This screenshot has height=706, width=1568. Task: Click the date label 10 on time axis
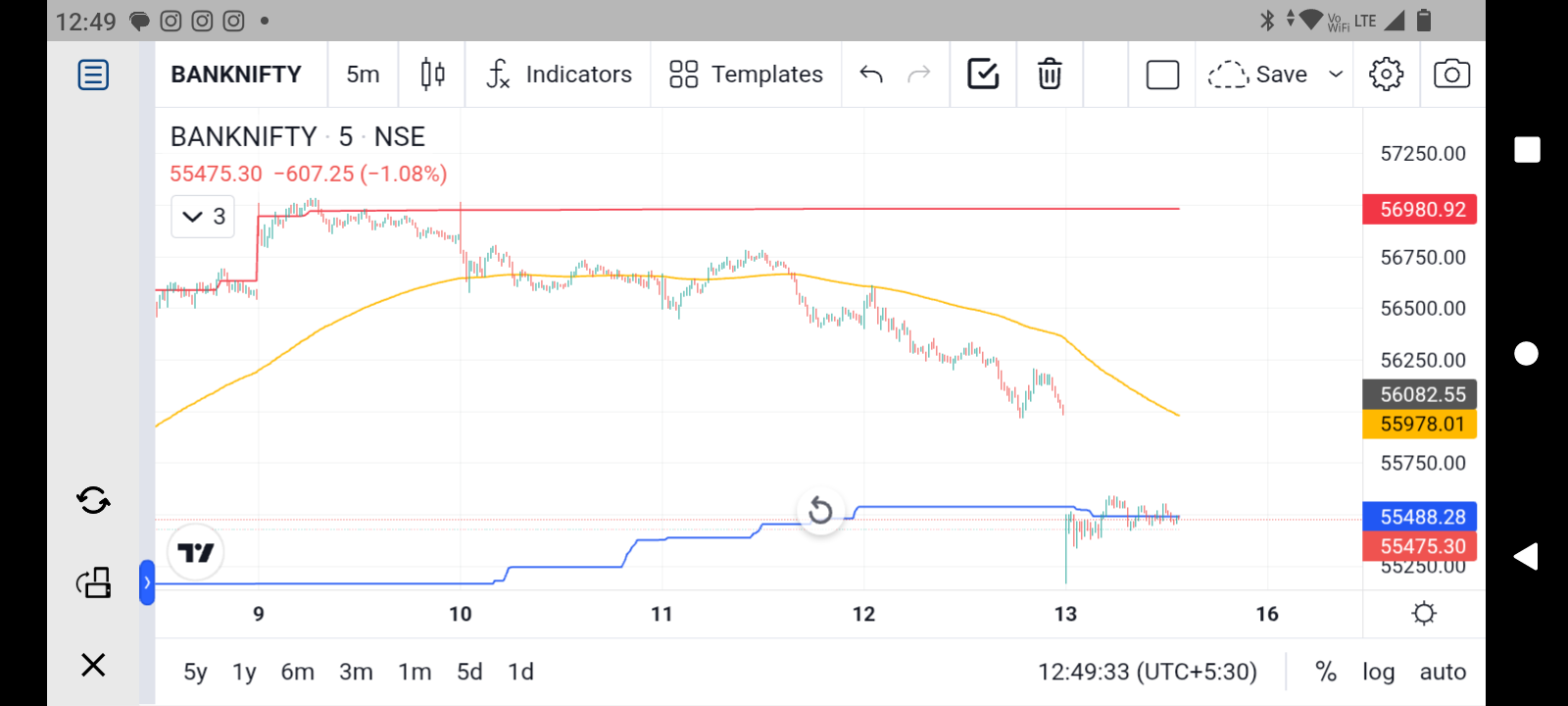(x=460, y=614)
